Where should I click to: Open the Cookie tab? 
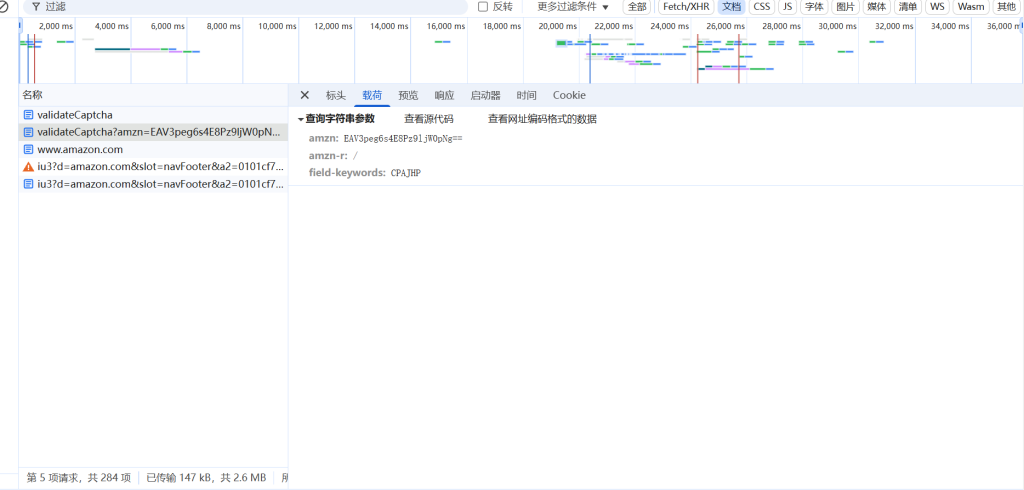[x=569, y=95]
